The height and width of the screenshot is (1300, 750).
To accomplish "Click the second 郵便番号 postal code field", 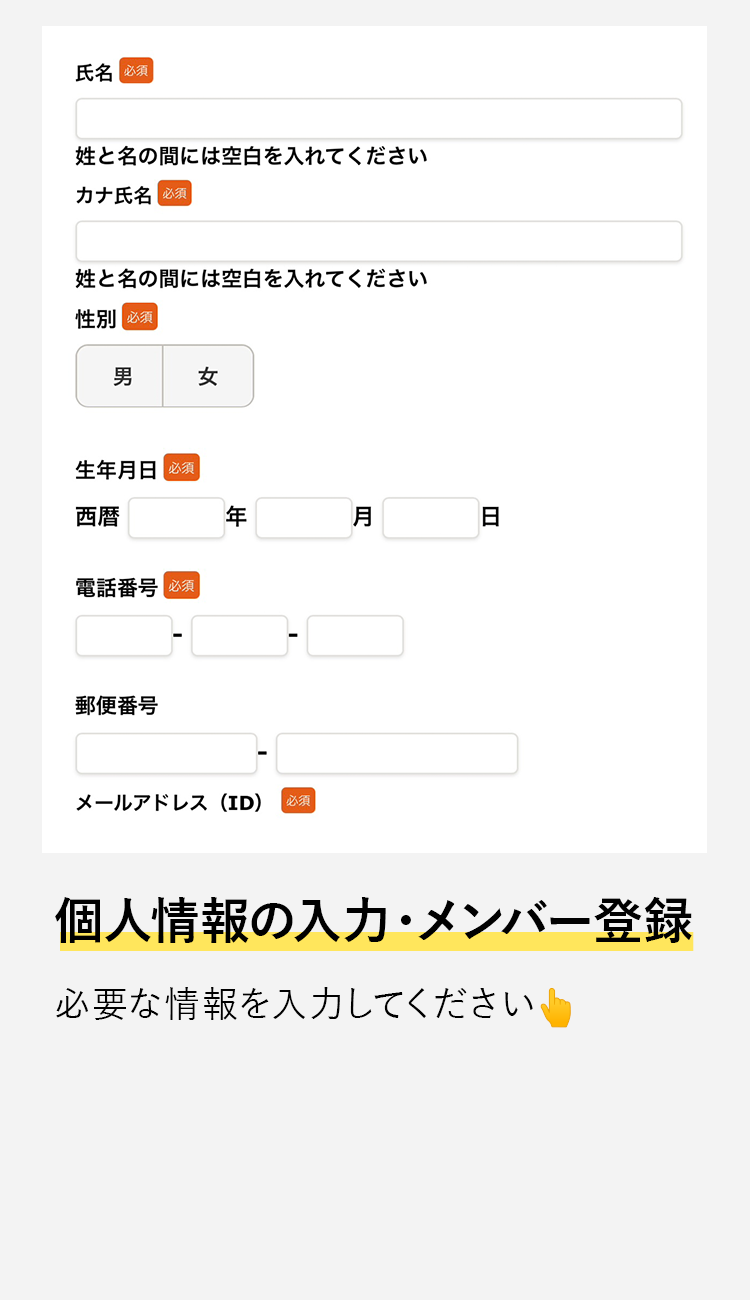I will coord(397,754).
